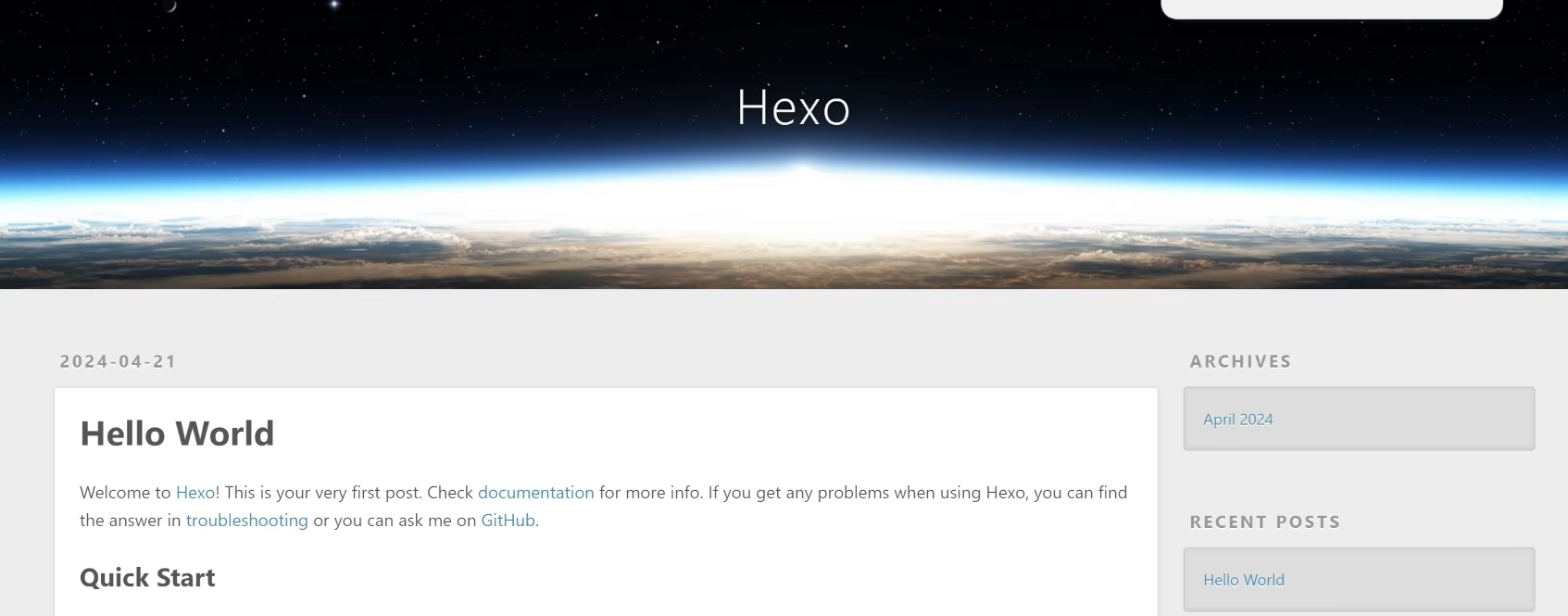Open the April 2024 archive
The width and height of the screenshot is (1568, 616).
(x=1237, y=420)
